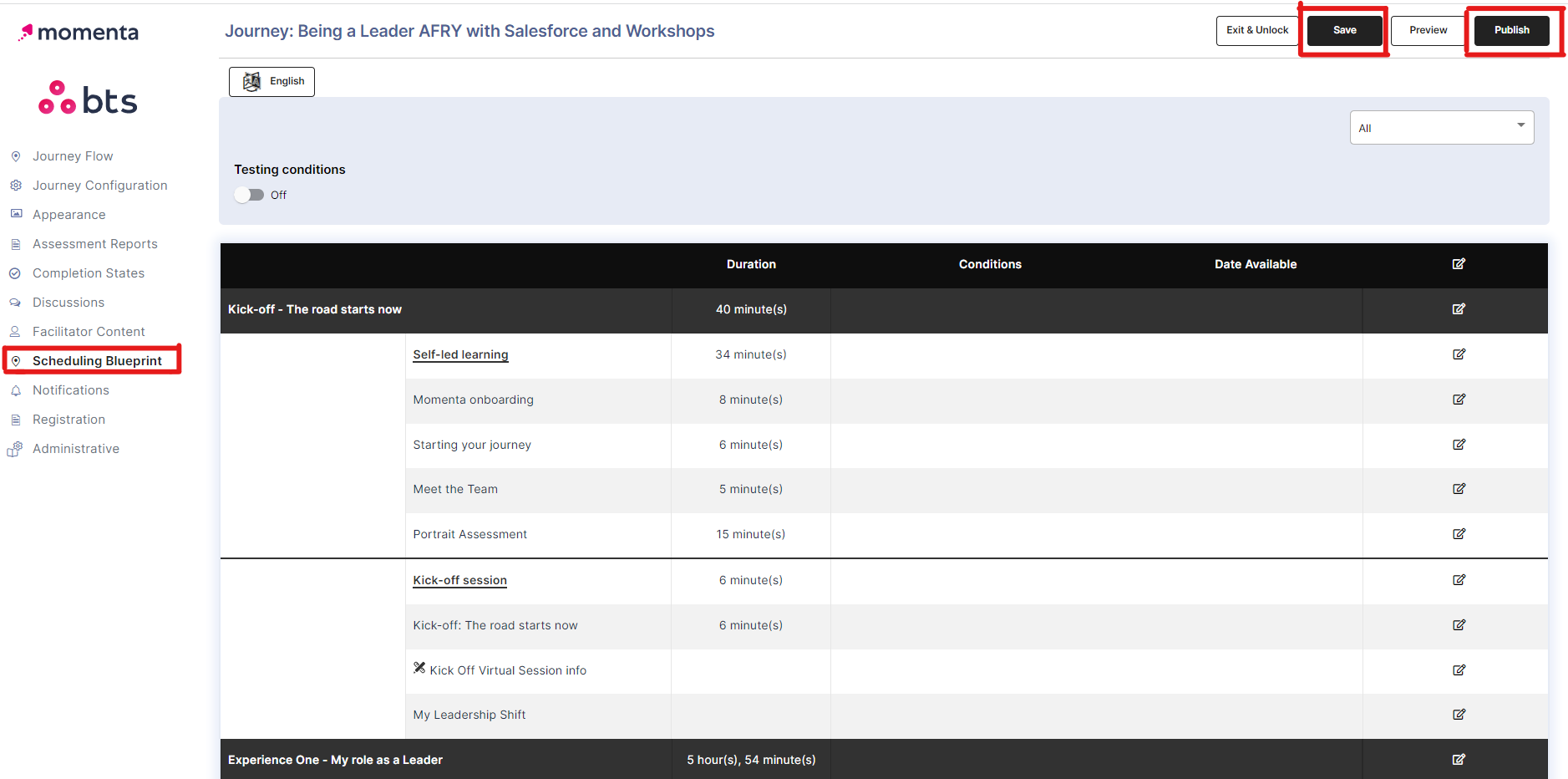Open Registration menu item
The image size is (1568, 779).
(x=69, y=420)
